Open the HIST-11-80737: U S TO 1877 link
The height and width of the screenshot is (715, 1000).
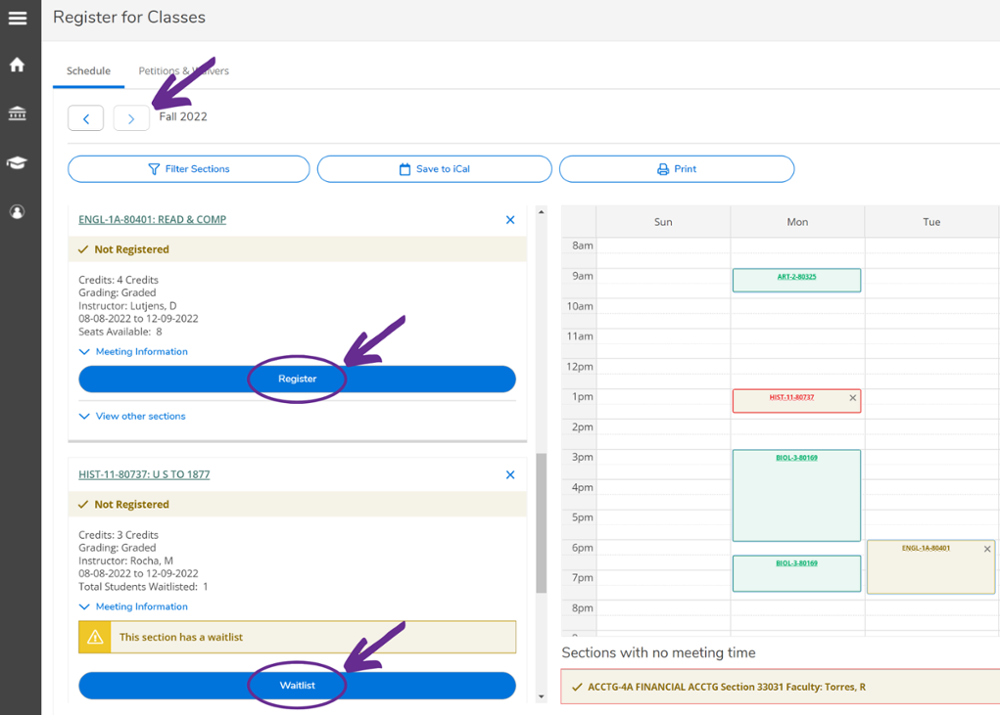(x=144, y=475)
